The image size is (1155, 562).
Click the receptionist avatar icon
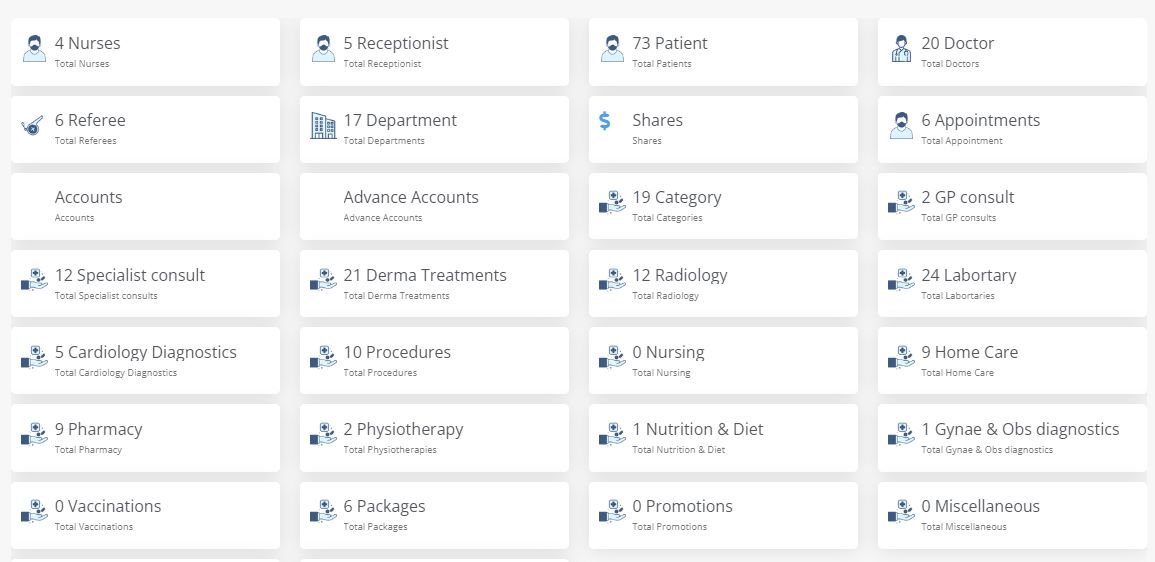point(323,49)
